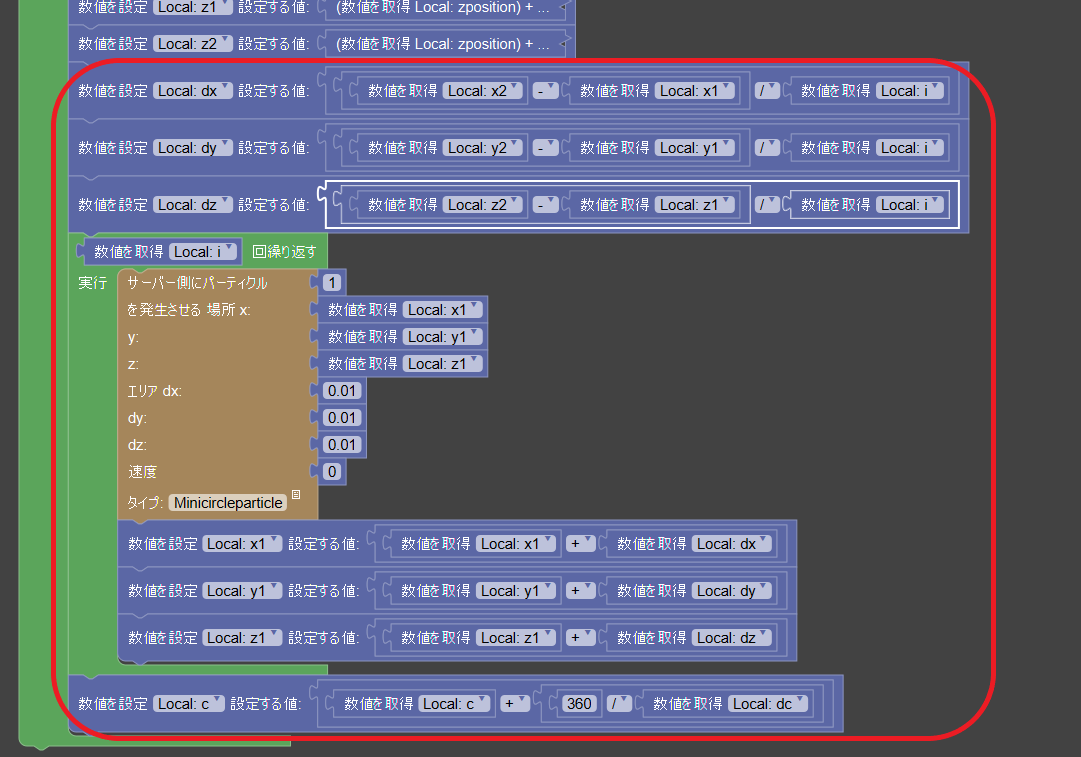Change the "+" operator in x1 update block
Viewport: 1081px width, 757px height.
581,543
